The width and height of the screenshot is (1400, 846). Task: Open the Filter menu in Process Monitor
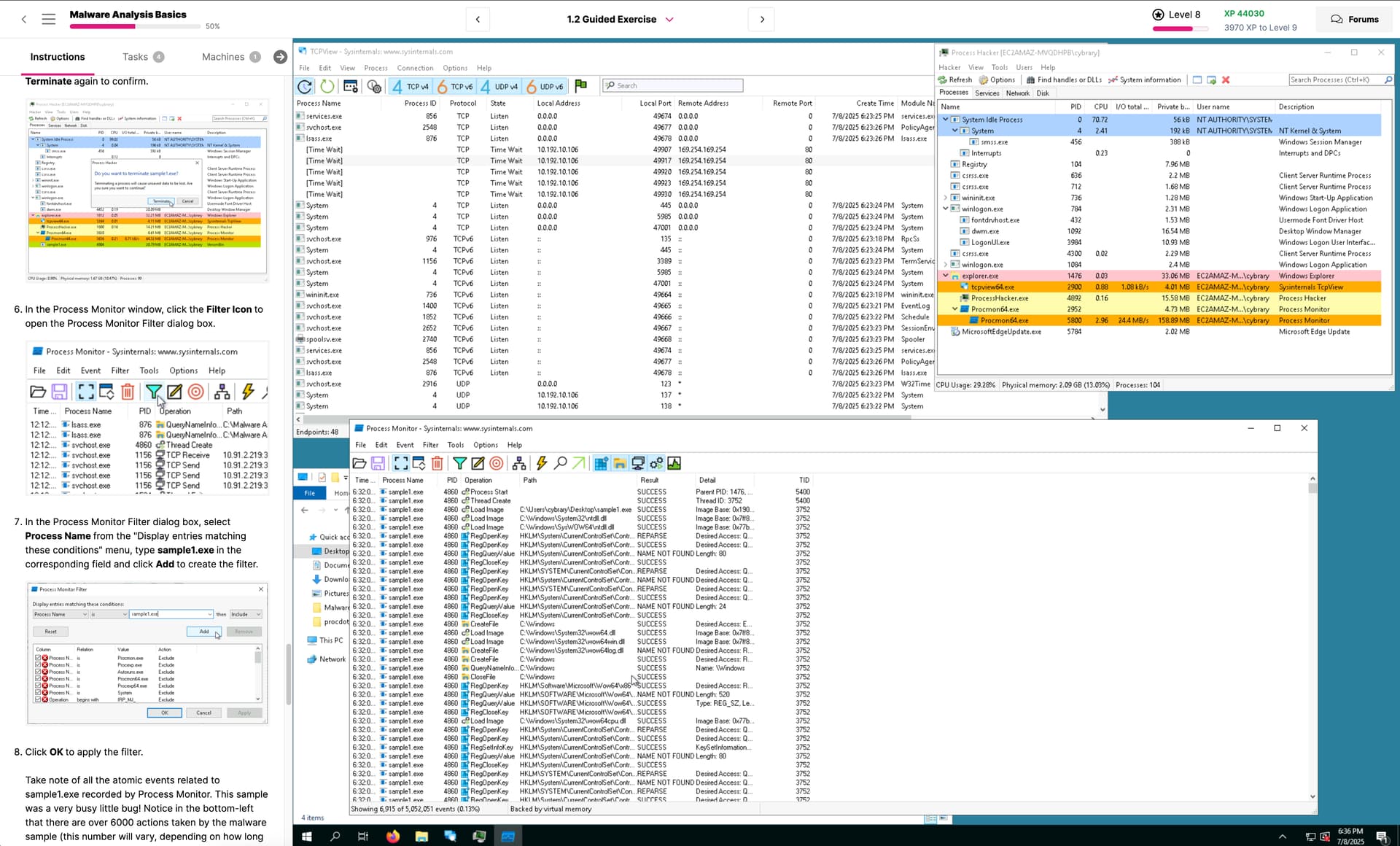tap(431, 445)
